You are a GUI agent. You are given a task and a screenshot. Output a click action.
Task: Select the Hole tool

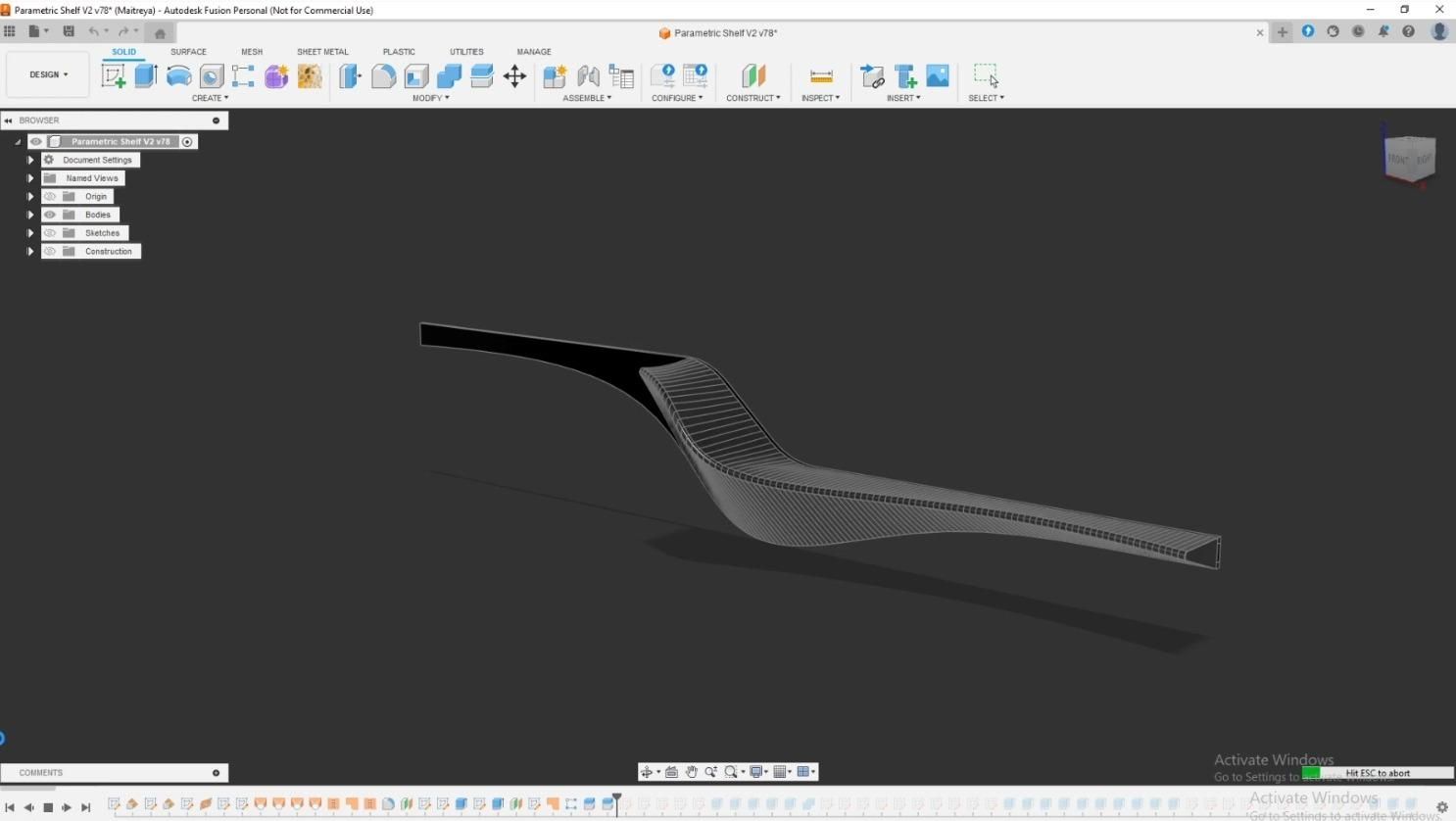212,76
